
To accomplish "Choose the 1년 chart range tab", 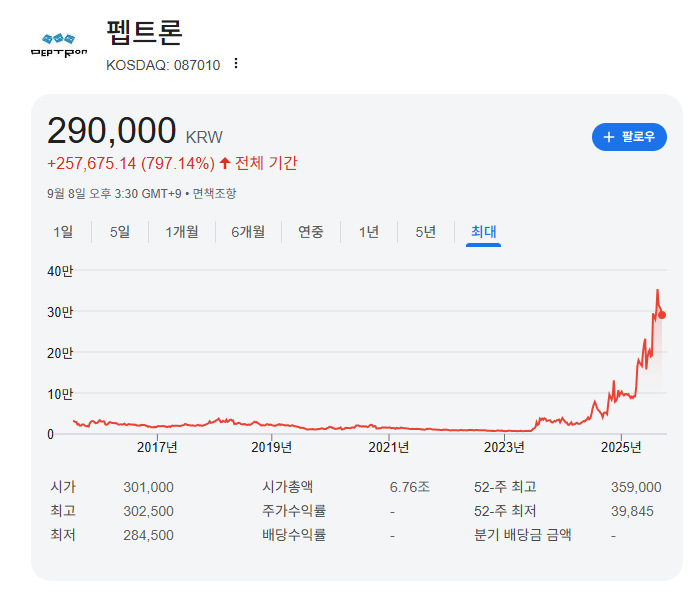I will pyautogui.click(x=369, y=232).
